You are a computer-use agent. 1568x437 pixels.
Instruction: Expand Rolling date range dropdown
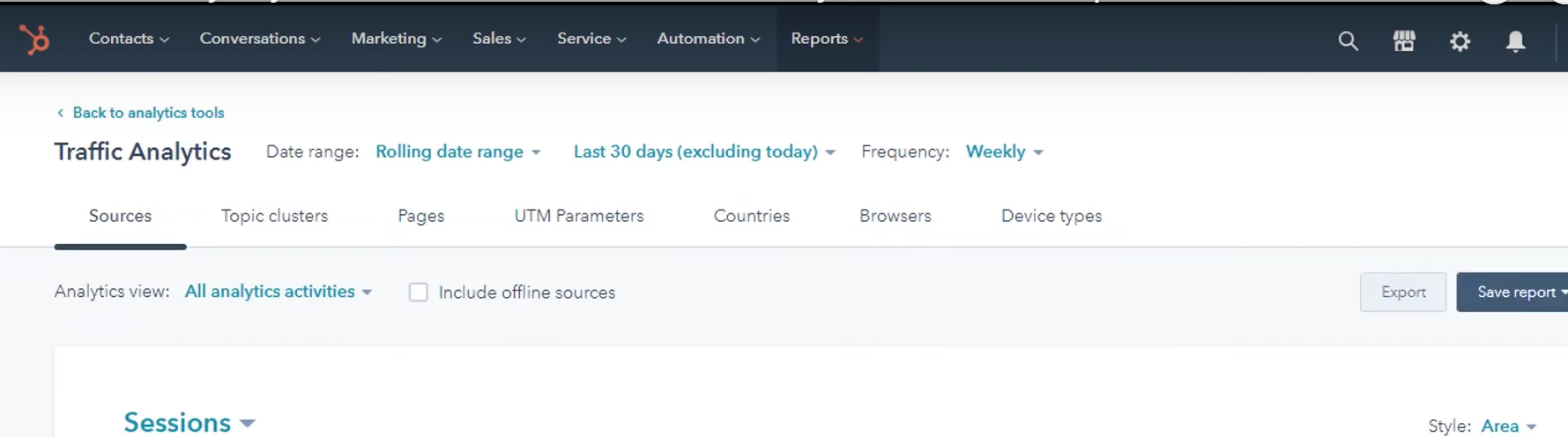tap(458, 152)
